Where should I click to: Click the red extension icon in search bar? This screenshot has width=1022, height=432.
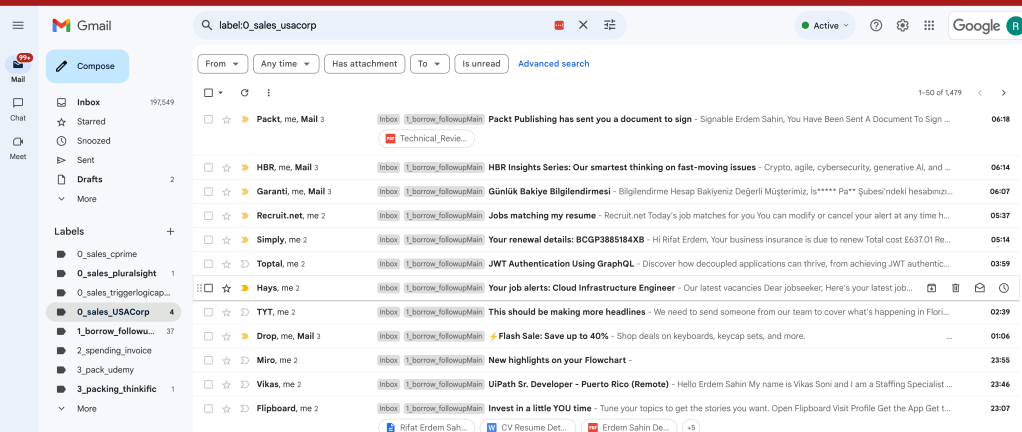(559, 25)
